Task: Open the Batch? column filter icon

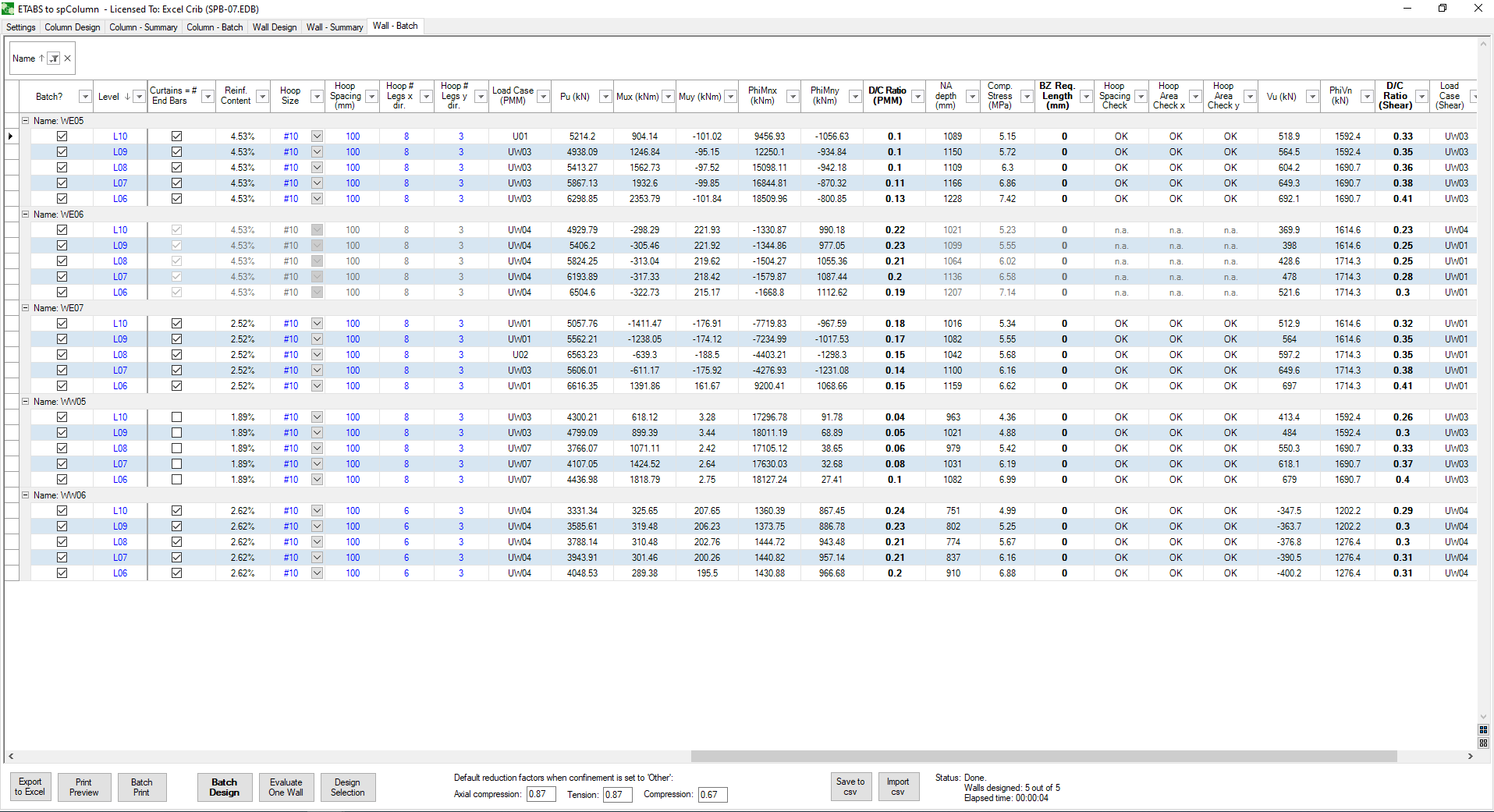Action: [84, 97]
